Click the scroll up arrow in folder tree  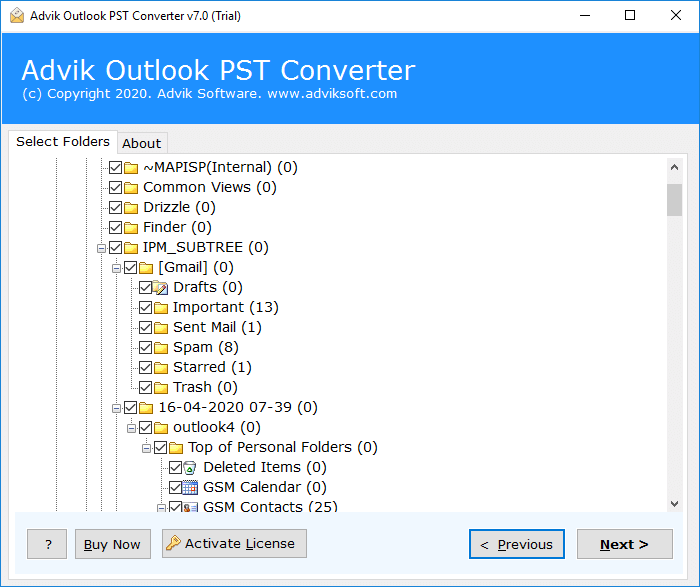coord(675,167)
